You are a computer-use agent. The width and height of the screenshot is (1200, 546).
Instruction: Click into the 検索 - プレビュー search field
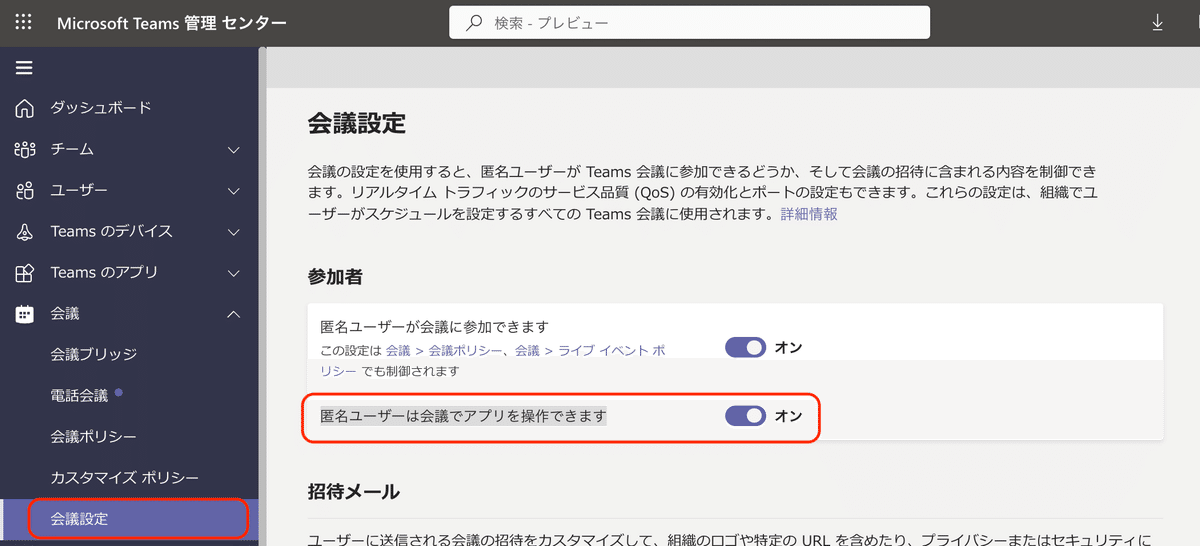690,22
